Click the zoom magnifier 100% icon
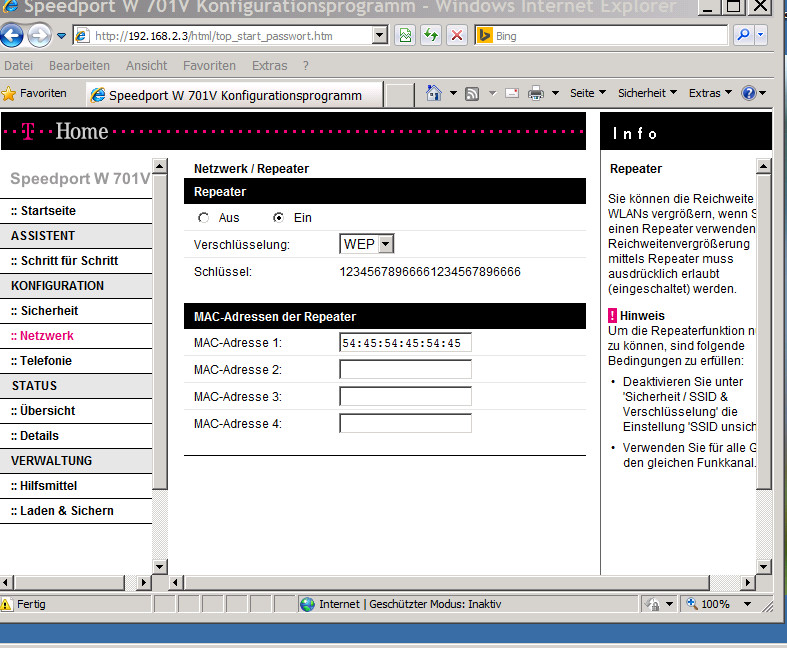The height and width of the screenshot is (648, 787). click(692, 603)
